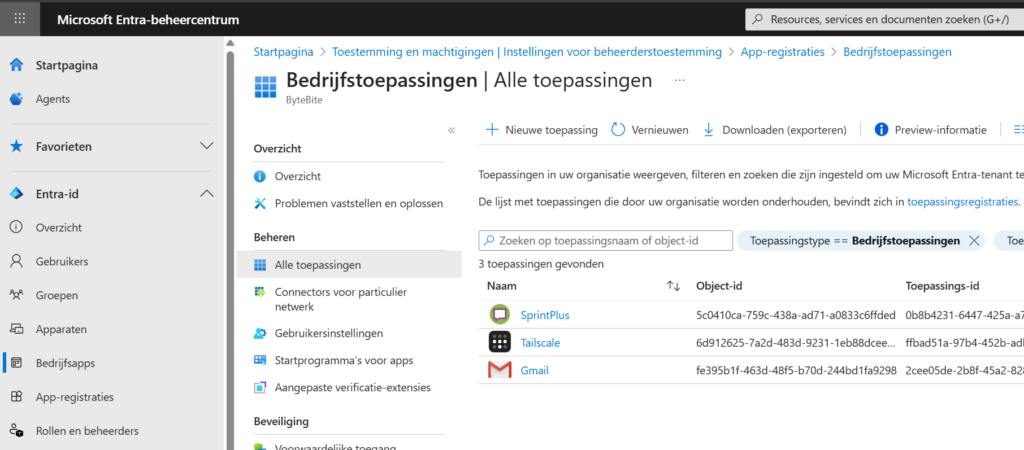Open Gebruikers in the left navigation
Screen dimensions: 1024x450
pyautogui.click(x=62, y=261)
